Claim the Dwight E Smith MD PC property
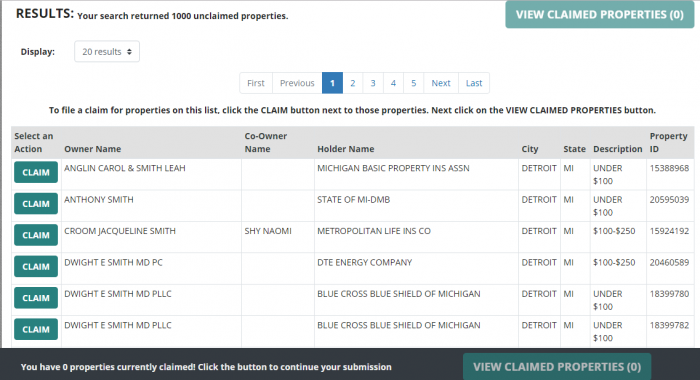 [36, 267]
